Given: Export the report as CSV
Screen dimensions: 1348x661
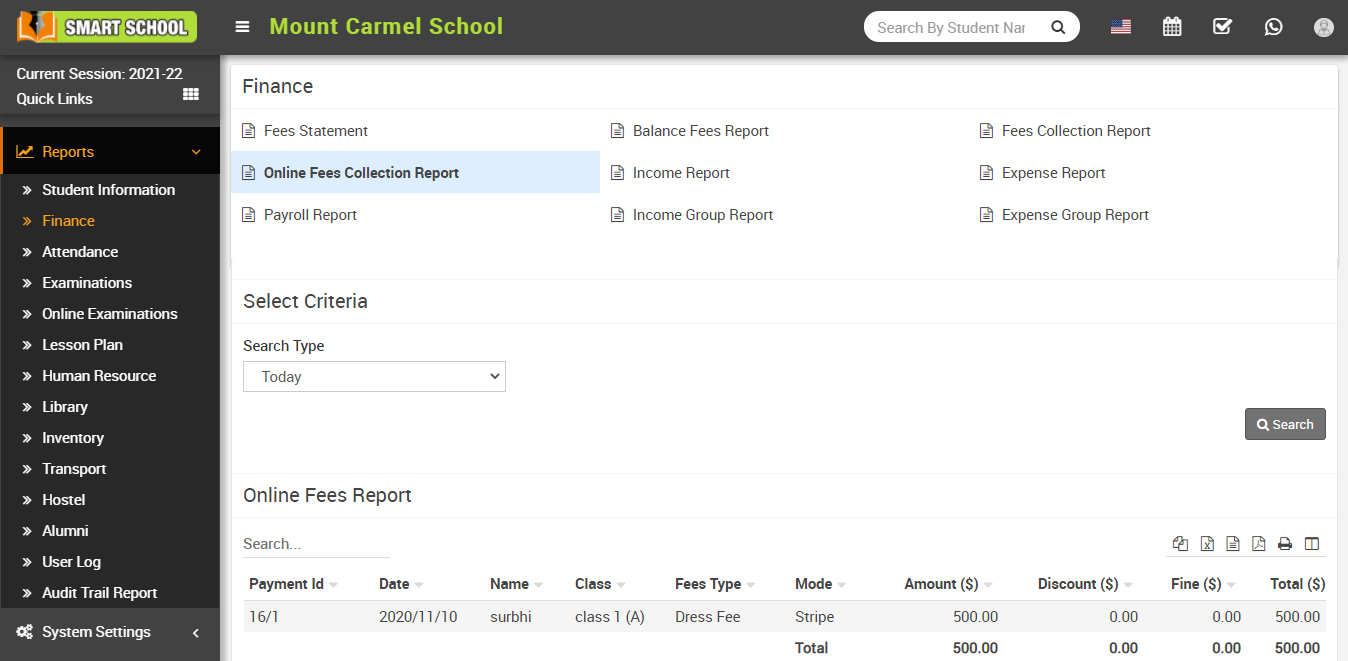Looking at the screenshot, I should pos(1233,543).
